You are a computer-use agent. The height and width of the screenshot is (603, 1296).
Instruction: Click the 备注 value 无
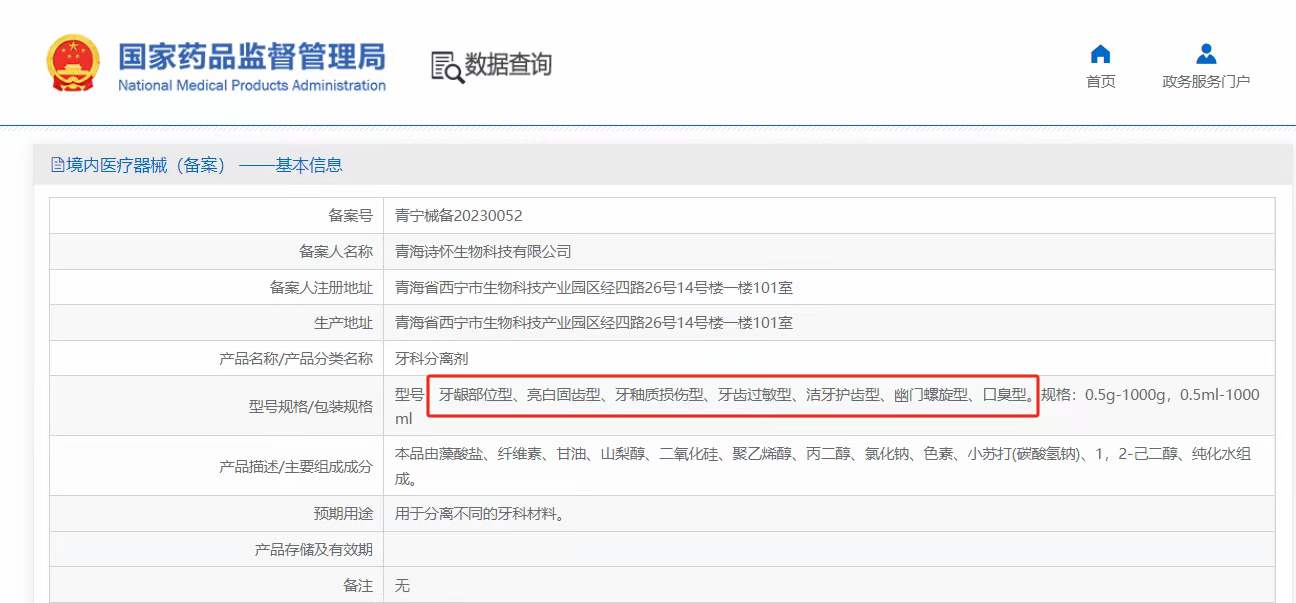[x=402, y=586]
